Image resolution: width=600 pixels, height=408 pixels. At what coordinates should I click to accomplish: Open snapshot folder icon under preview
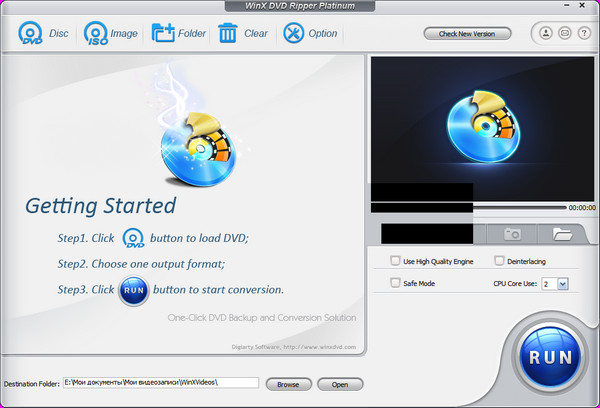click(x=562, y=234)
